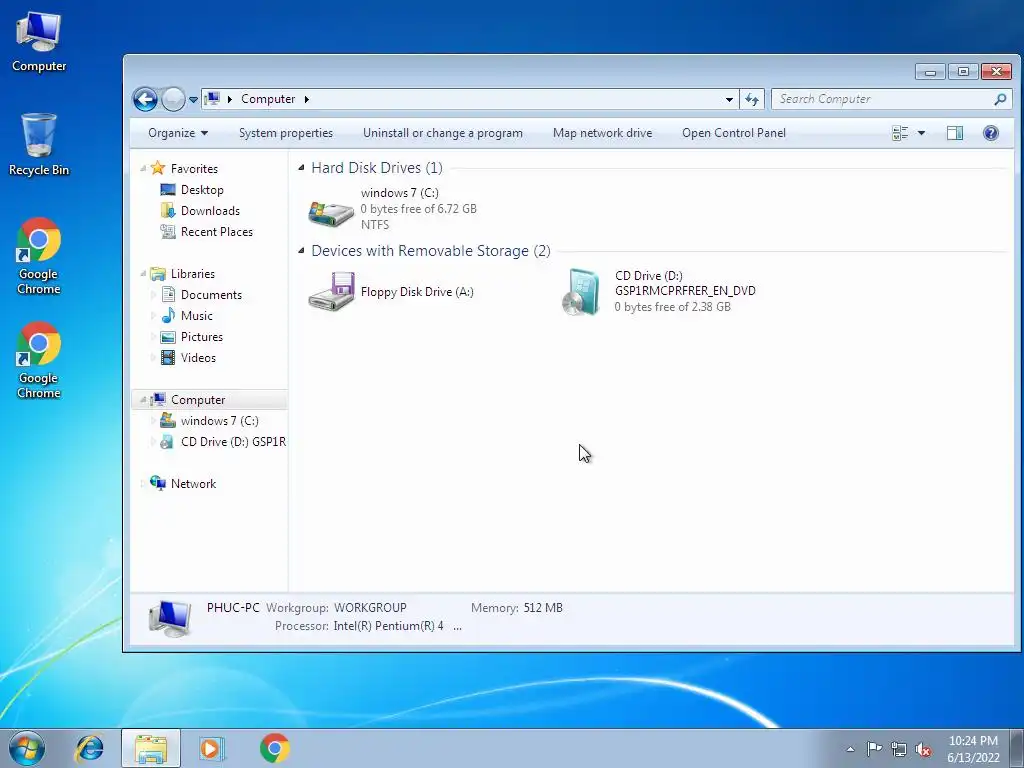This screenshot has height=768, width=1024.
Task: Open Recent Places
Action: click(x=216, y=232)
